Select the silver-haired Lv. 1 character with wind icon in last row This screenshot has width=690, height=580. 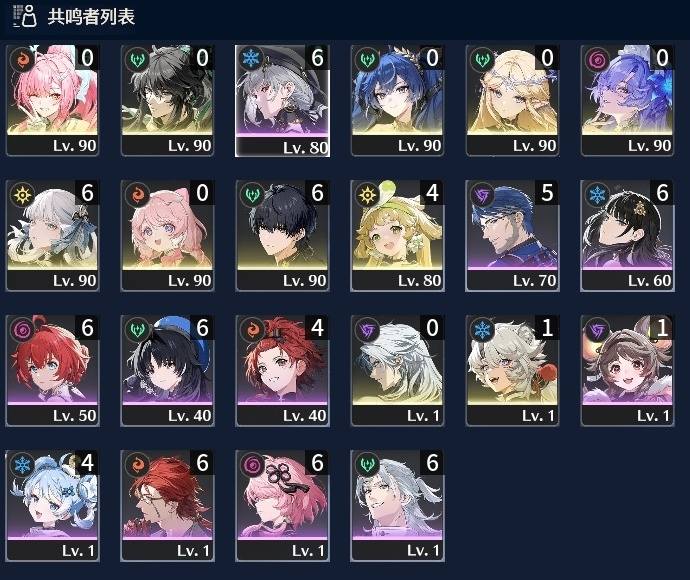click(397, 506)
